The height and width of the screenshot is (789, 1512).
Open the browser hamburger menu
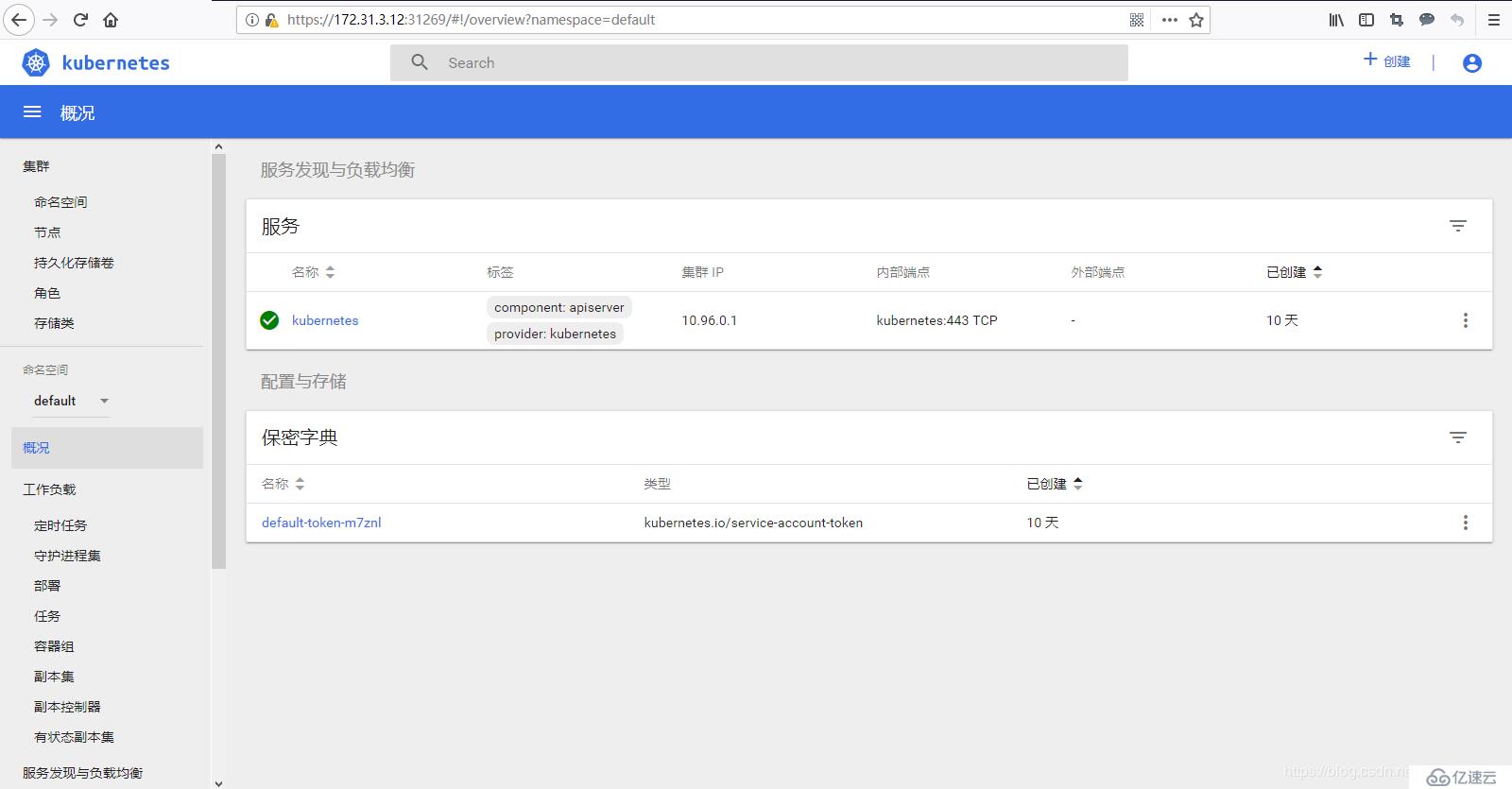coord(1494,20)
